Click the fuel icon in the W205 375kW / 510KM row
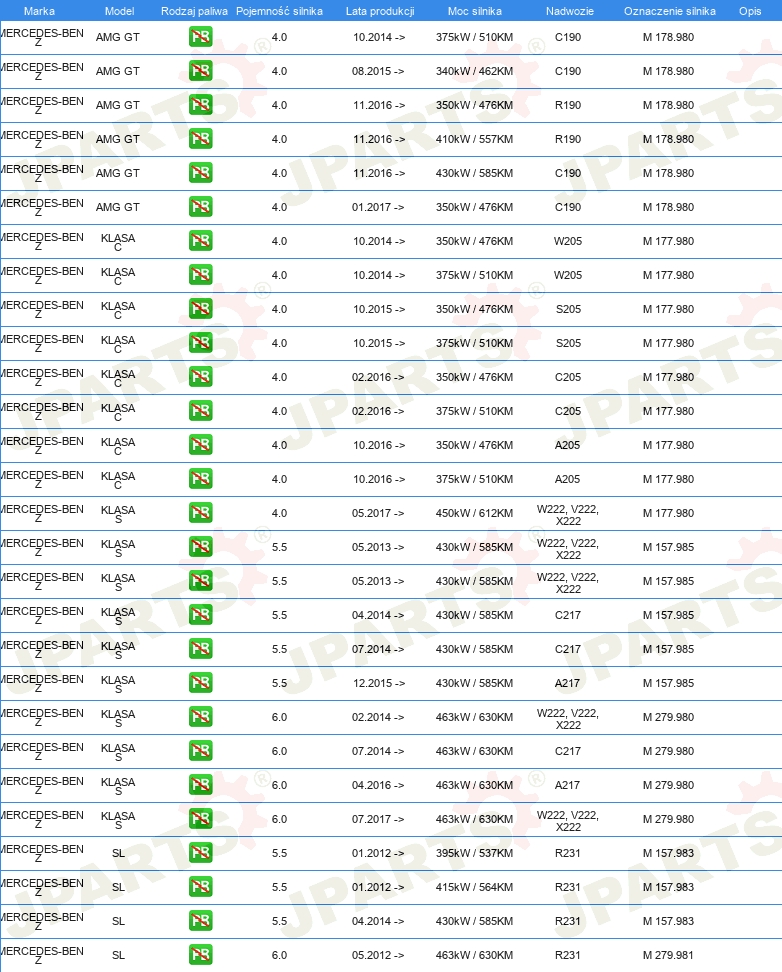Screen dimensions: 782x972 (x=200, y=275)
